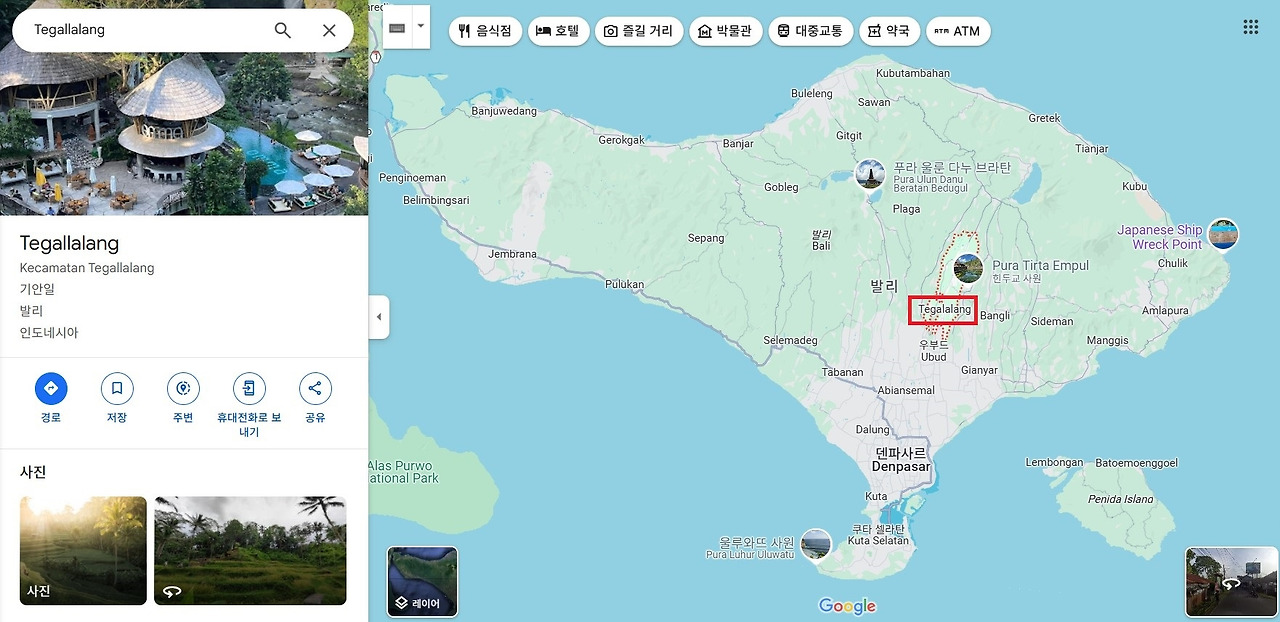Screen dimensions: 1280x622
Task: Click the 경로 directions icon
Action: [x=51, y=389]
